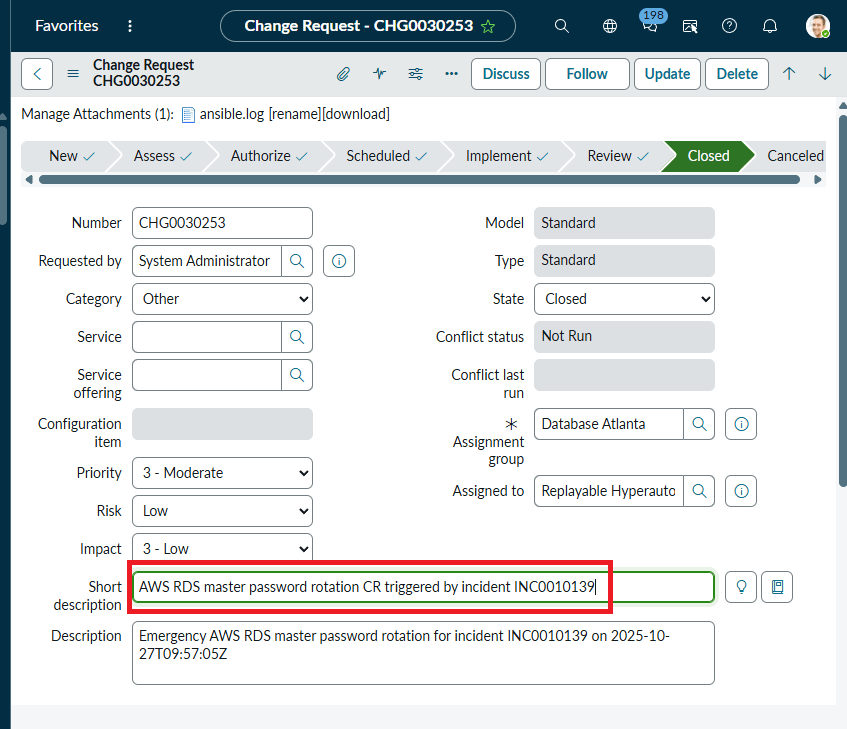Viewport: 847px width, 729px height.
Task: Click the Delete button
Action: pos(737,74)
